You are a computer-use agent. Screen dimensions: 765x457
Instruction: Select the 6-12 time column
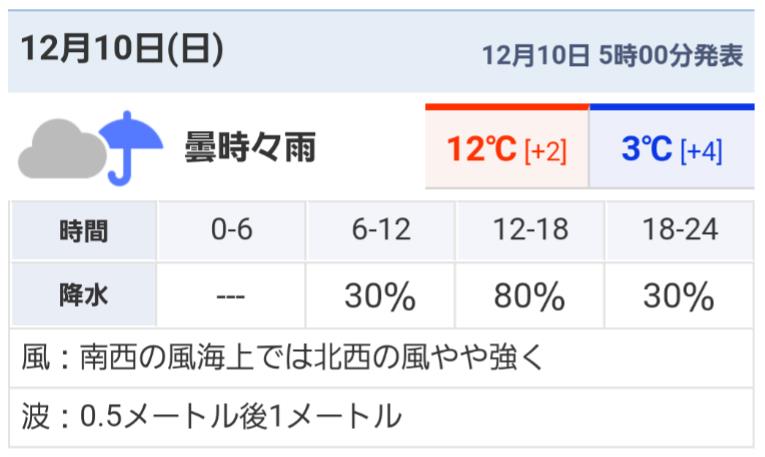pos(381,230)
